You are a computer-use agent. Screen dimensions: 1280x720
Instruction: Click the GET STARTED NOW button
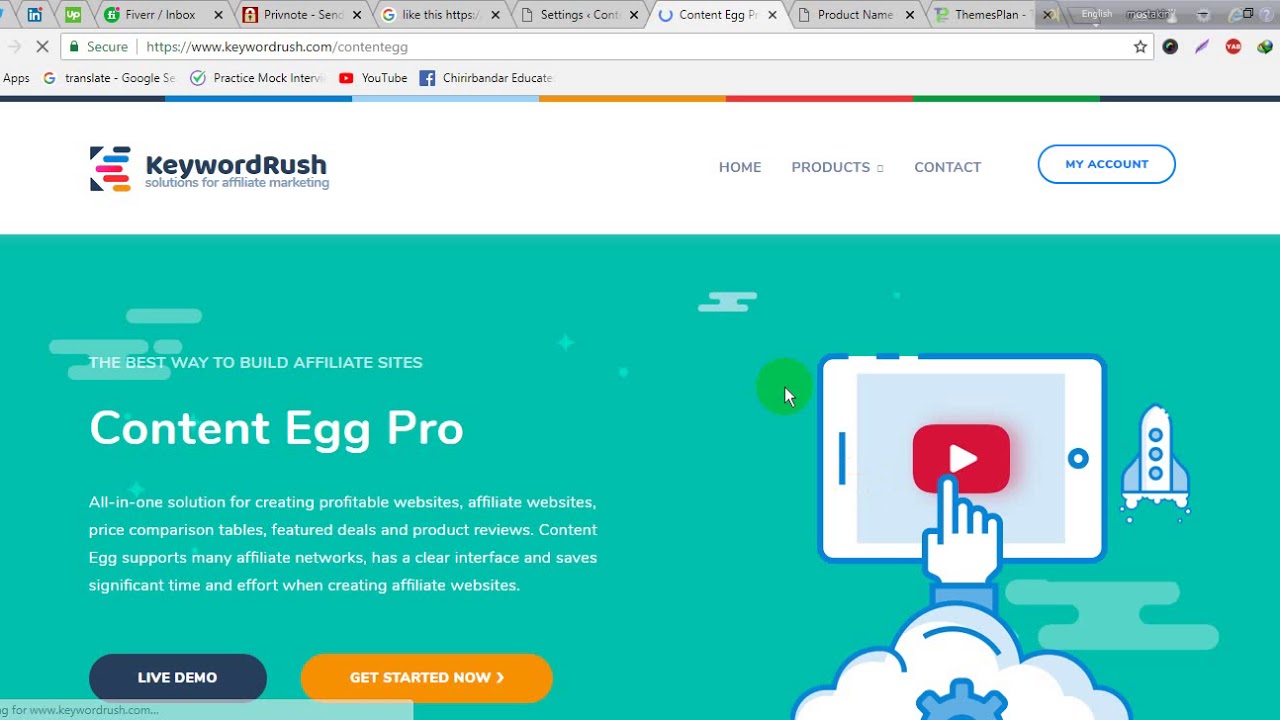(427, 678)
